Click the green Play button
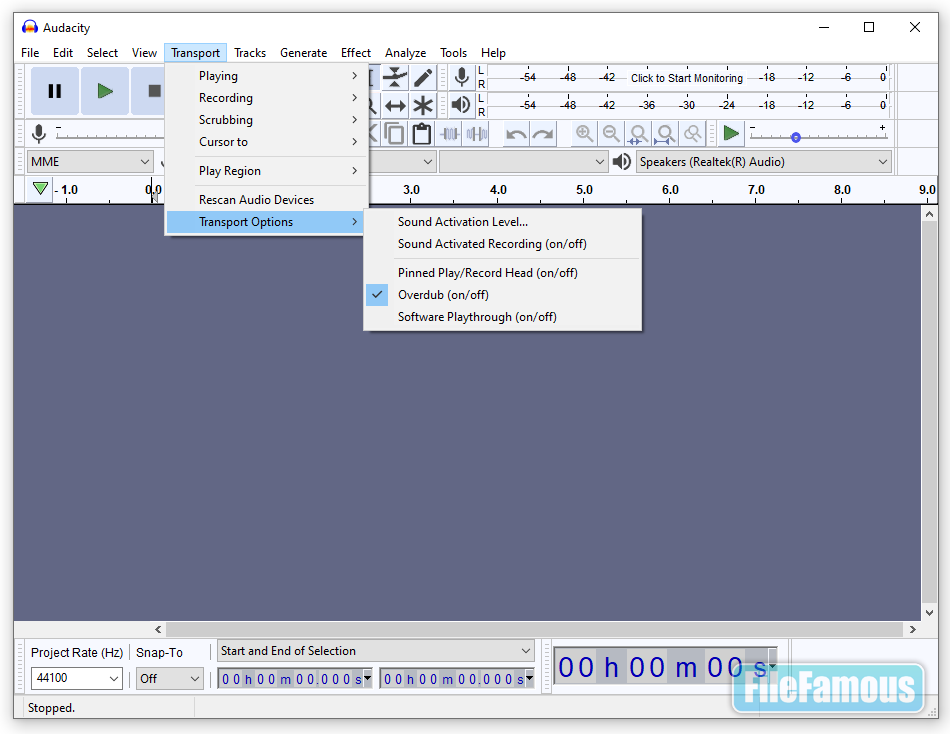950x734 pixels. pos(105,91)
